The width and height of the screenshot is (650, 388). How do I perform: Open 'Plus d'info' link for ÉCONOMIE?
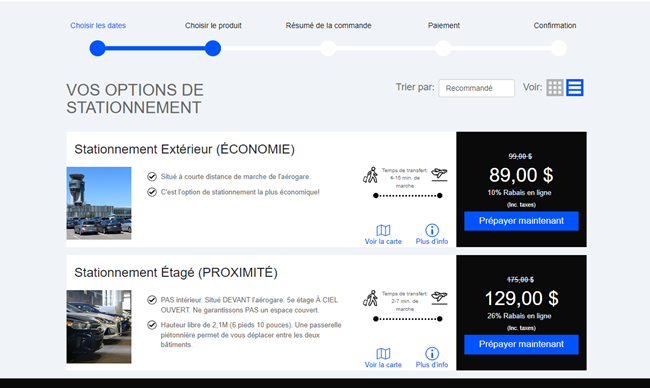tap(432, 241)
